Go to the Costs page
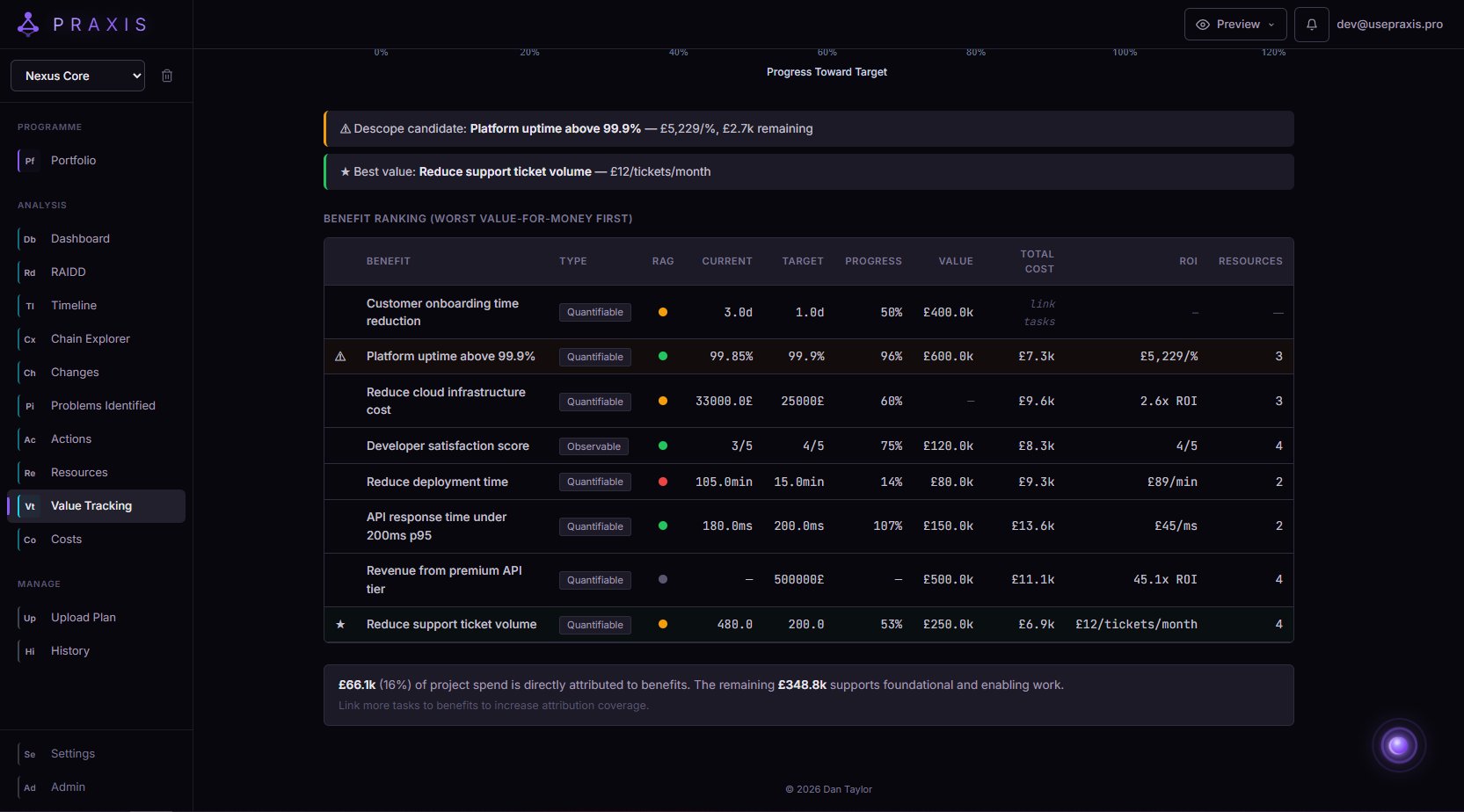 tap(66, 540)
